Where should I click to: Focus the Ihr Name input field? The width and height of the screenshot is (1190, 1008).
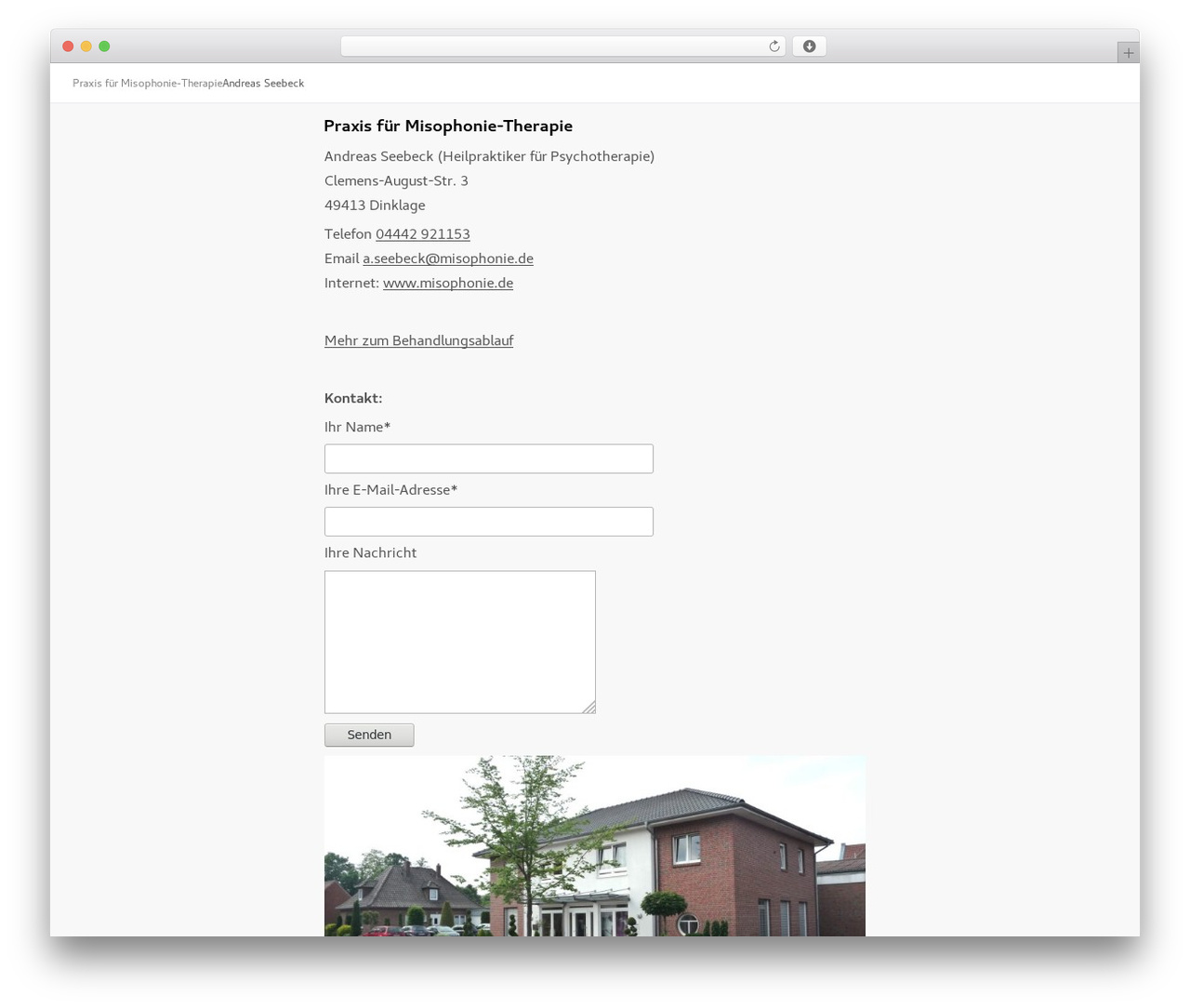[489, 458]
